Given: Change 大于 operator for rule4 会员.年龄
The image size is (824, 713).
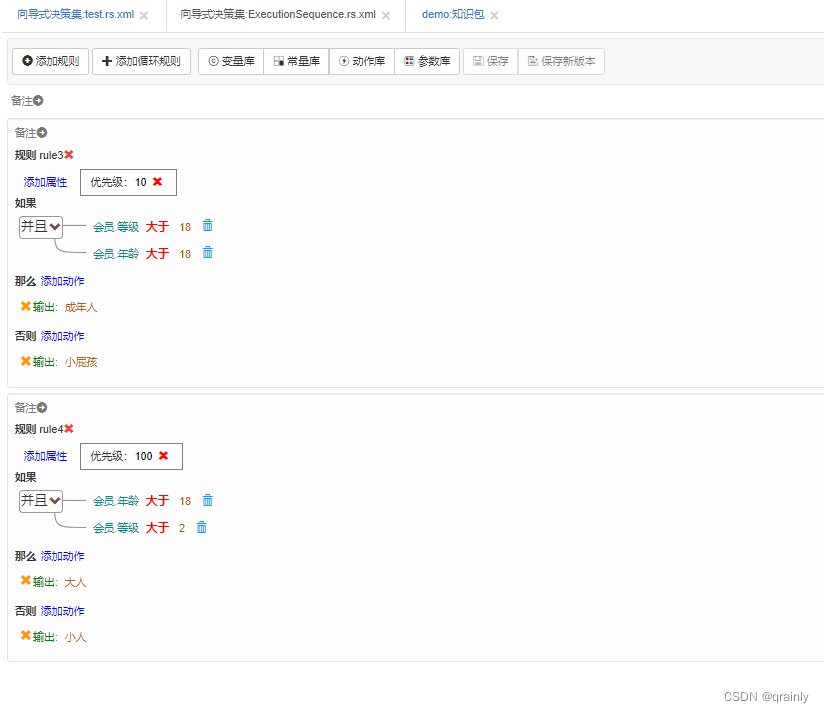Looking at the screenshot, I should [157, 501].
